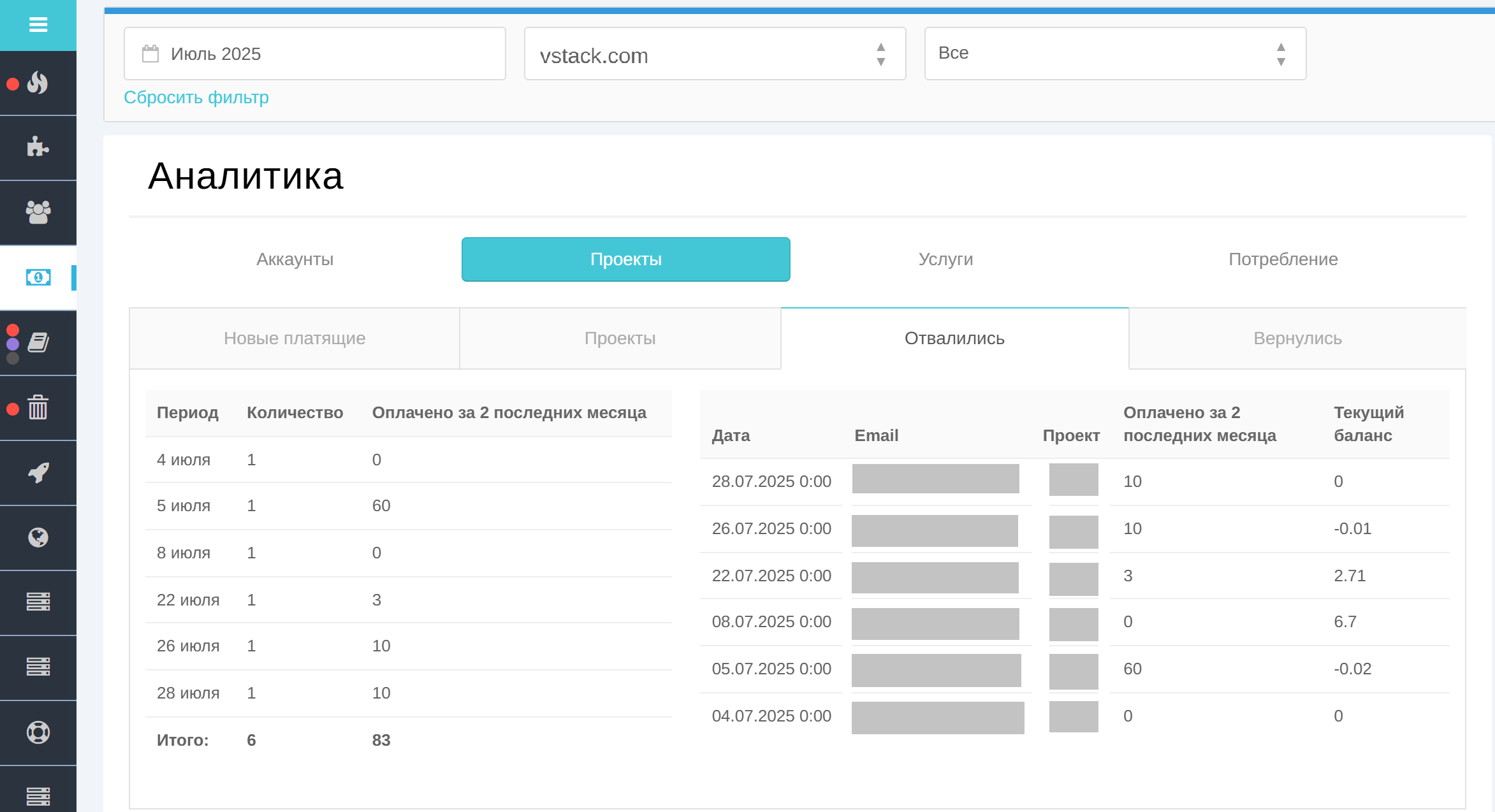Open the lifebuoy support section

pos(38,732)
